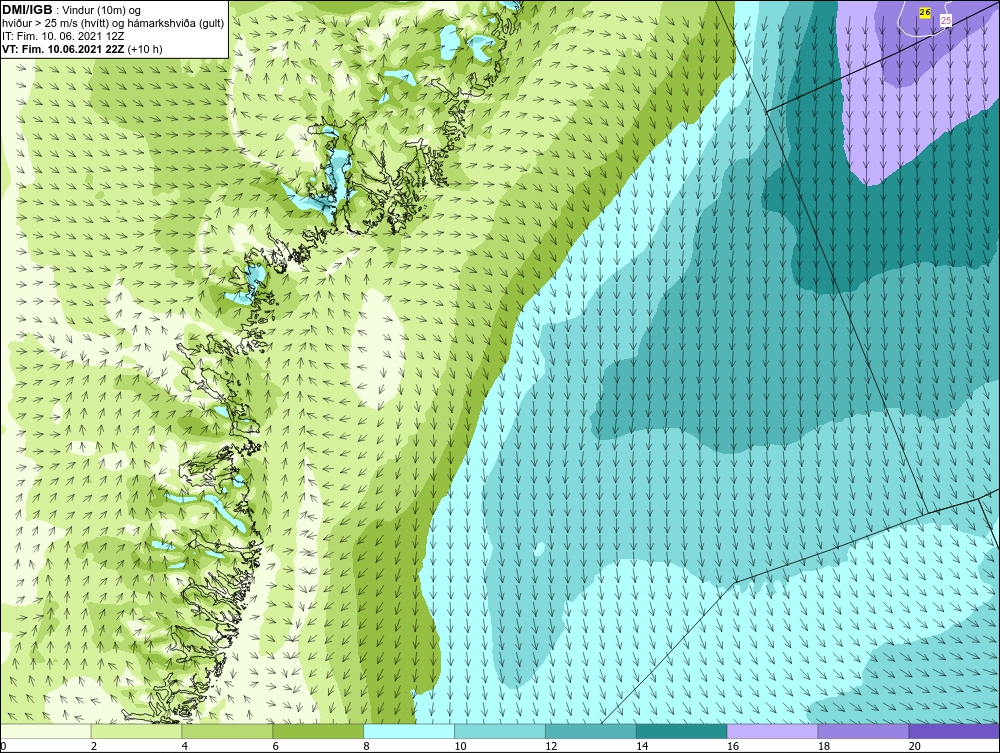The image size is (1000, 753).
Task: Click legend value 2
Action: click(94, 746)
